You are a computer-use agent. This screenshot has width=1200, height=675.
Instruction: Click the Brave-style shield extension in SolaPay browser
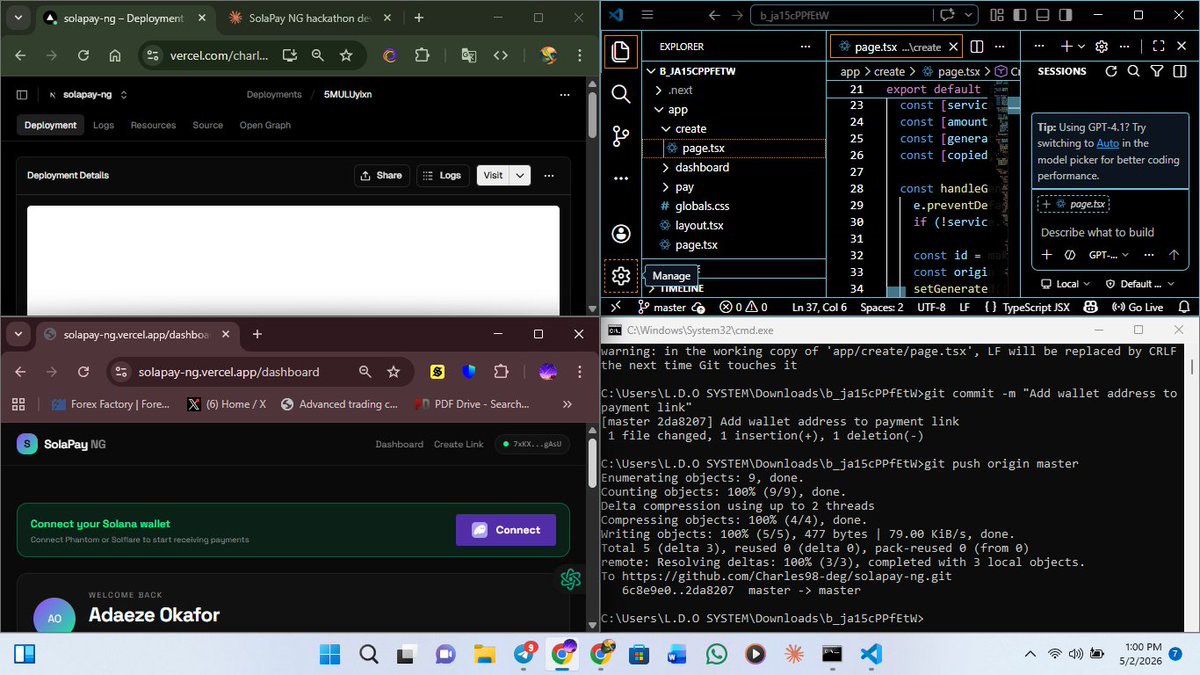469,372
